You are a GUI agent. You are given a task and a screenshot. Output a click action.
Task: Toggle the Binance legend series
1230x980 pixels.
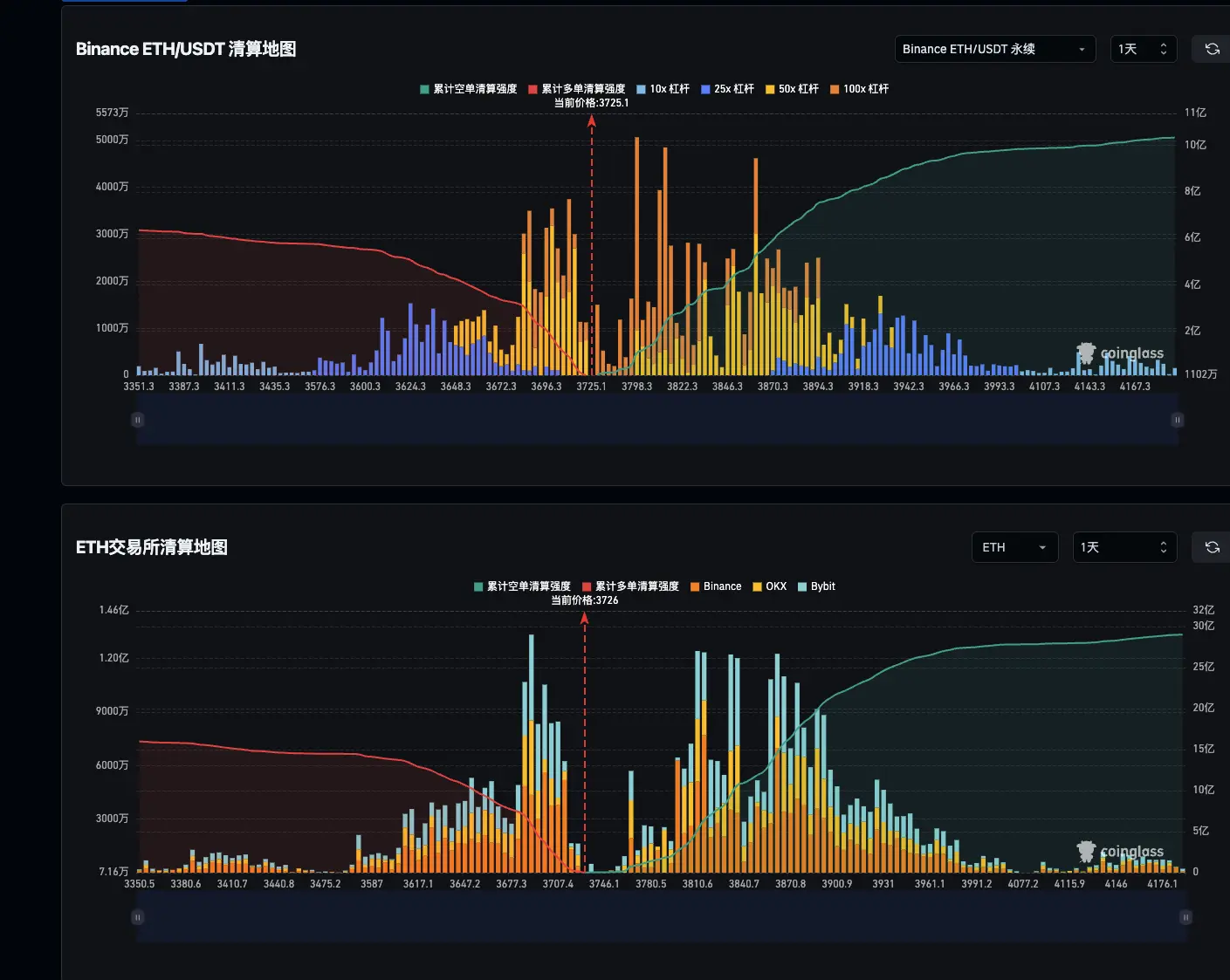click(x=716, y=586)
